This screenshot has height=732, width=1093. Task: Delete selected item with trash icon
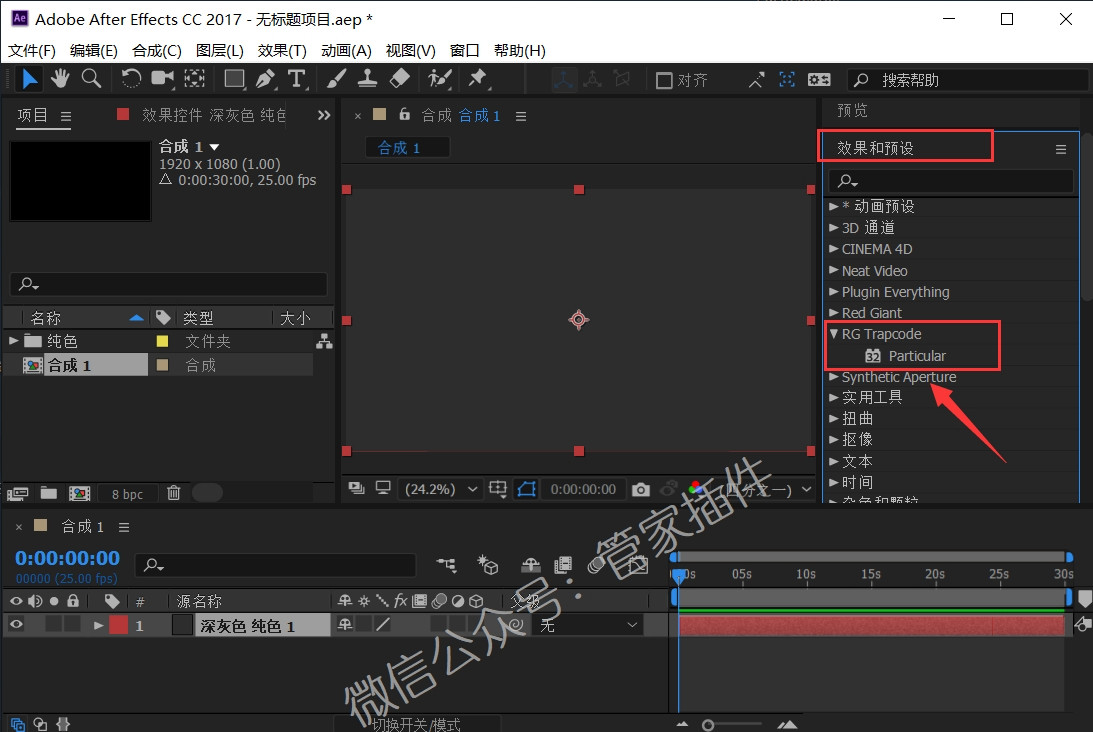coord(174,493)
